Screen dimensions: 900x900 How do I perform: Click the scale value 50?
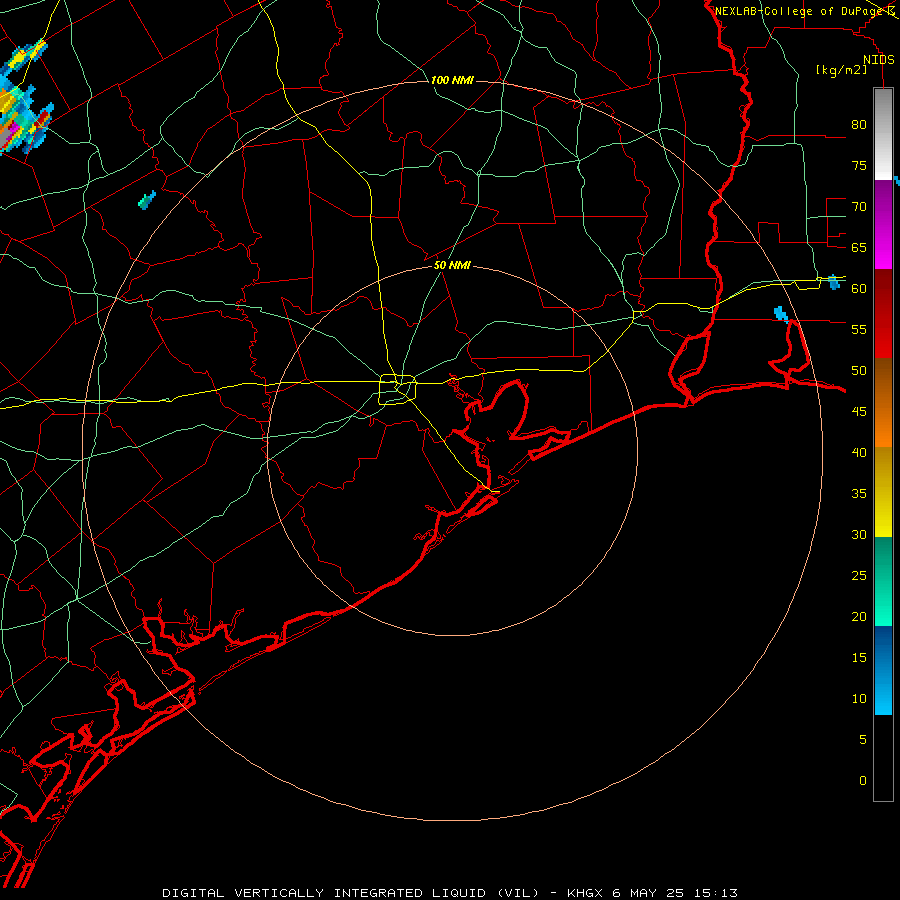coord(859,370)
